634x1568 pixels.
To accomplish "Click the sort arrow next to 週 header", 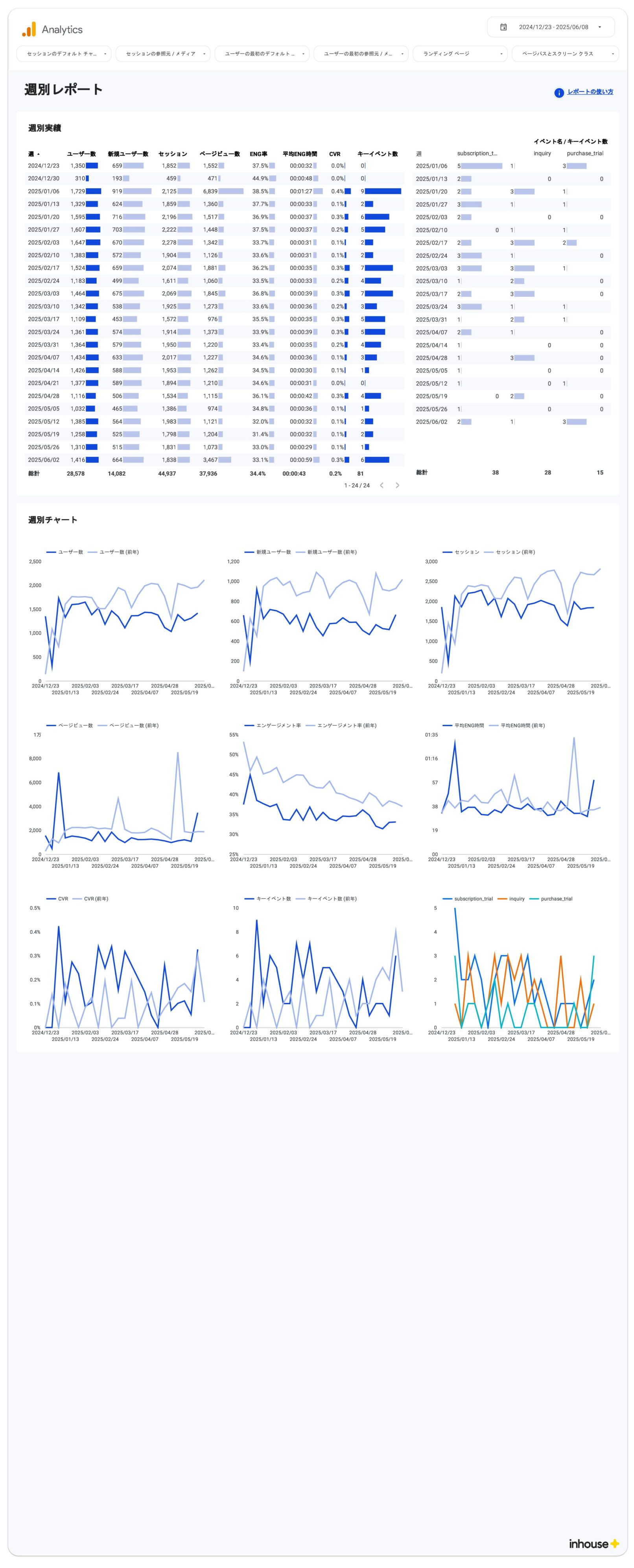I will click(x=39, y=154).
